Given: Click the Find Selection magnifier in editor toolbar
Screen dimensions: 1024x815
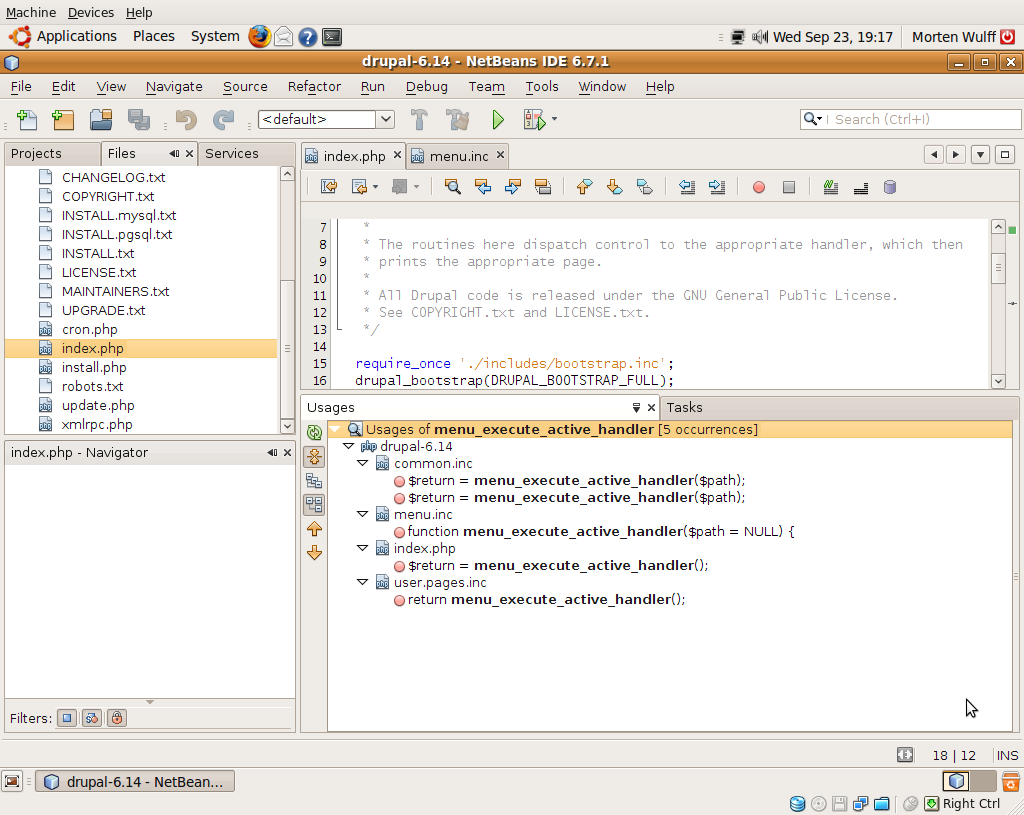Looking at the screenshot, I should 453,187.
